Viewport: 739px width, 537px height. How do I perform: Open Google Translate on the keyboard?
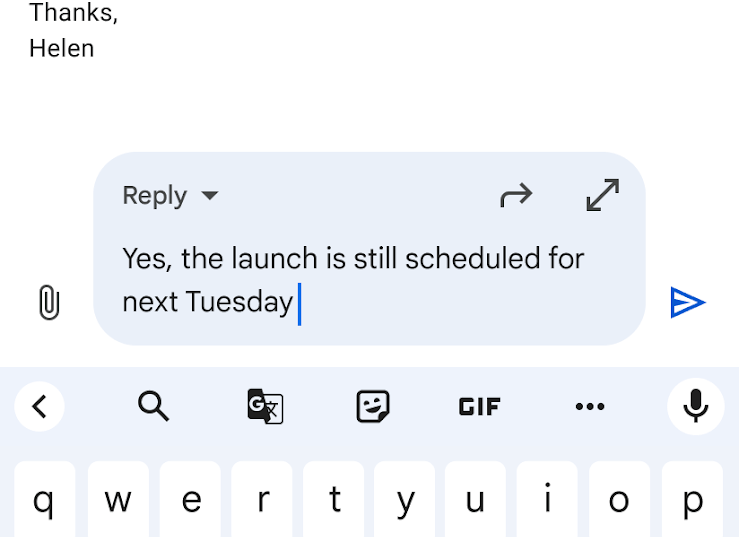pos(265,406)
